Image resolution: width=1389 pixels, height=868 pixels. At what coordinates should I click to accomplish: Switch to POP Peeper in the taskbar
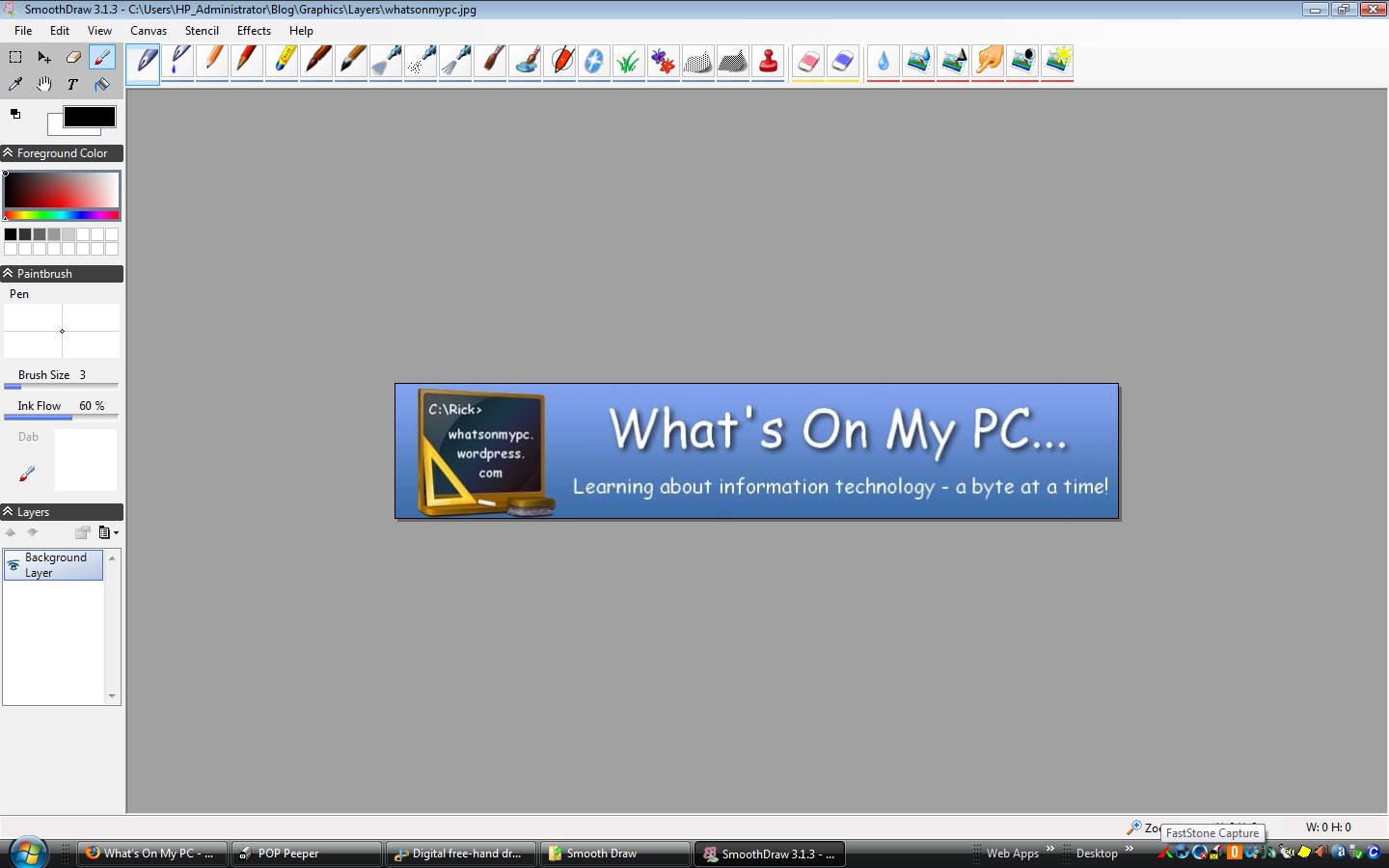click(x=307, y=854)
